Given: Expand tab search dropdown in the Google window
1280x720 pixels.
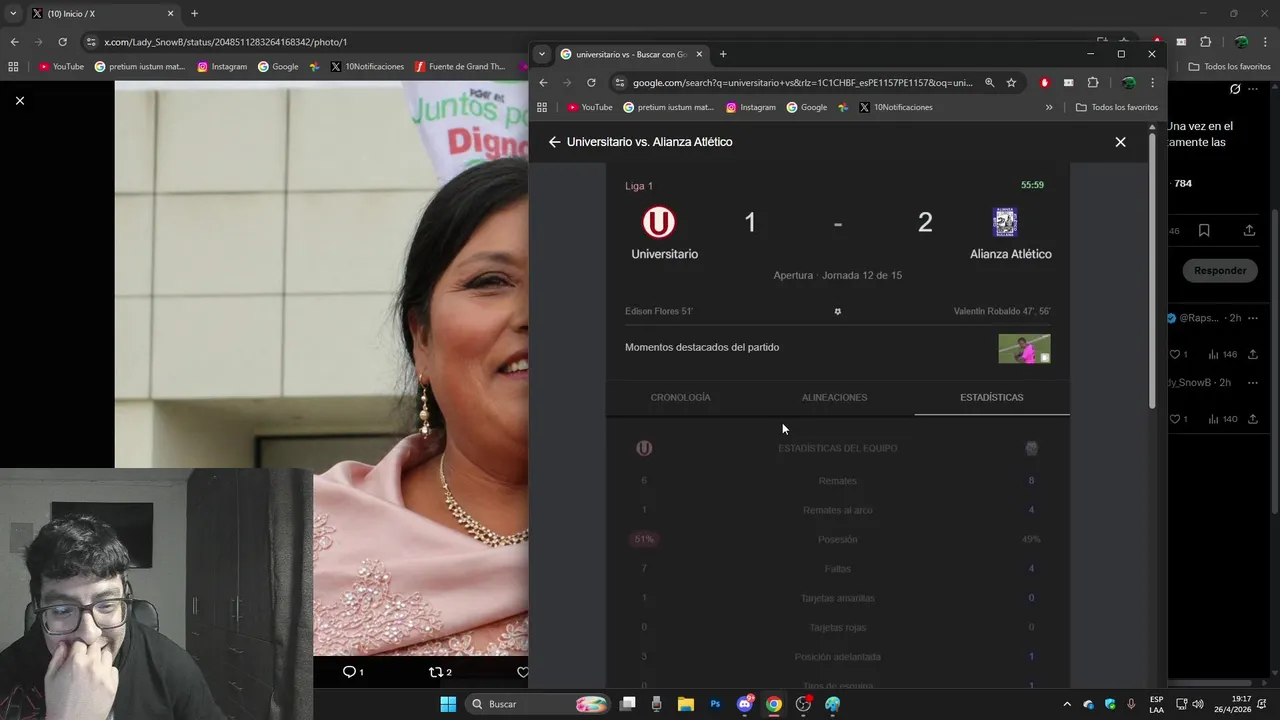Looking at the screenshot, I should tap(541, 54).
